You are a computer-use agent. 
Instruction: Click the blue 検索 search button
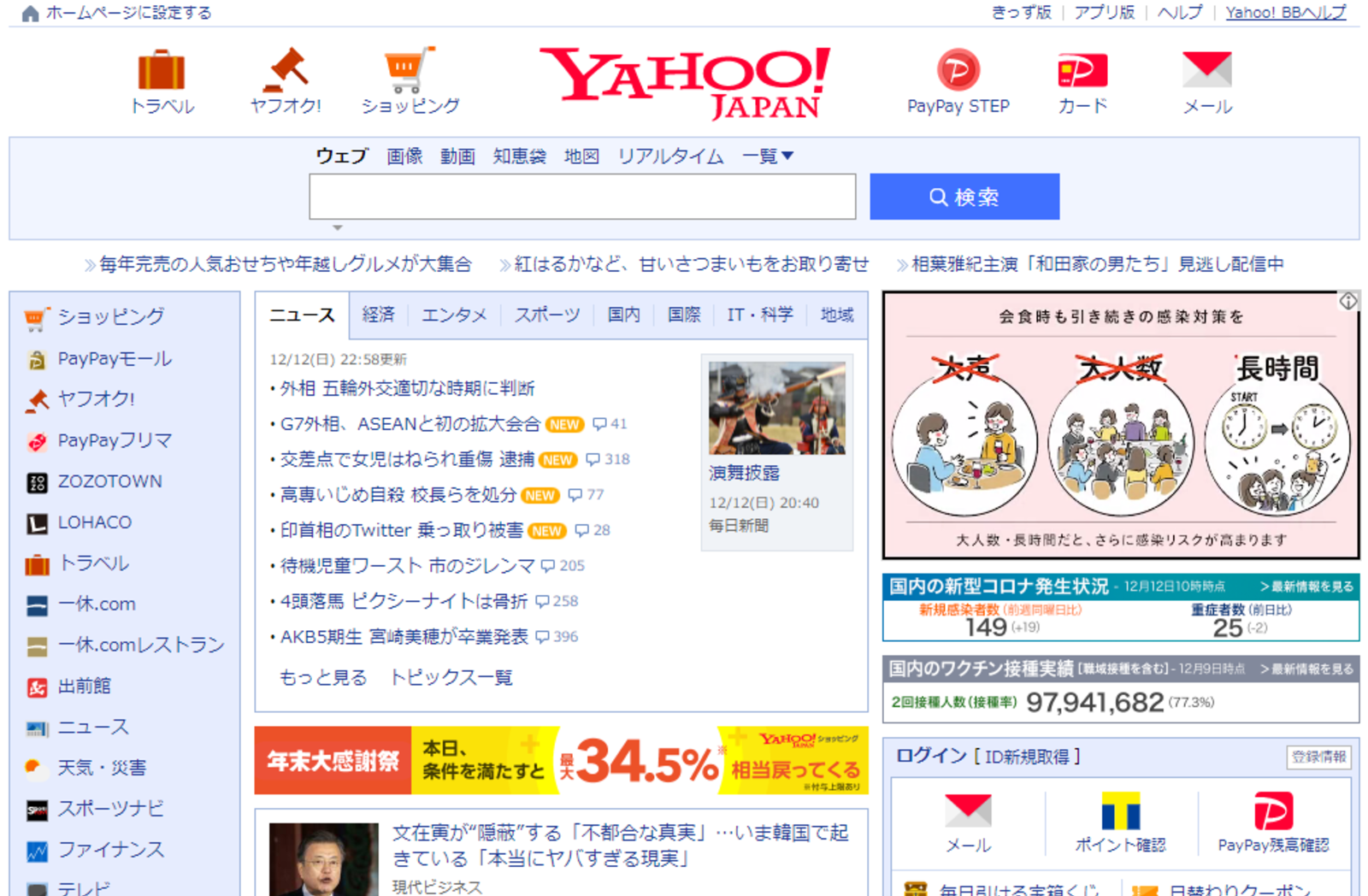click(x=964, y=197)
